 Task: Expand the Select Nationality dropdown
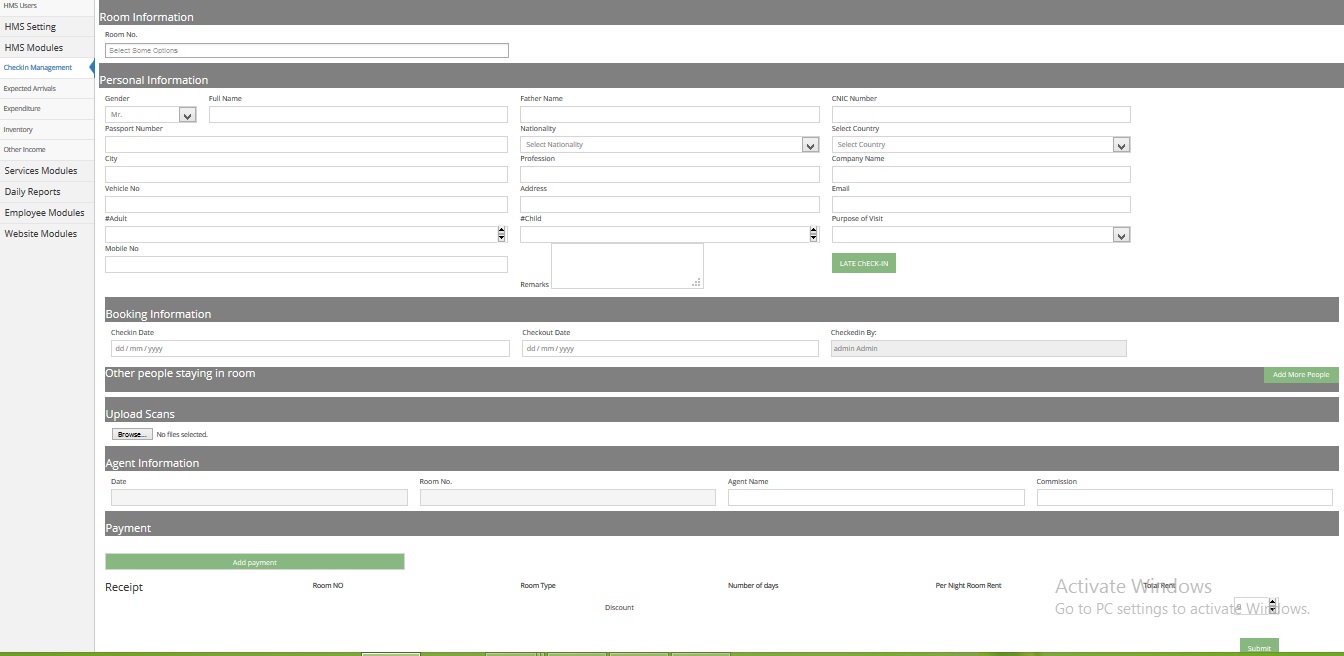click(x=810, y=145)
